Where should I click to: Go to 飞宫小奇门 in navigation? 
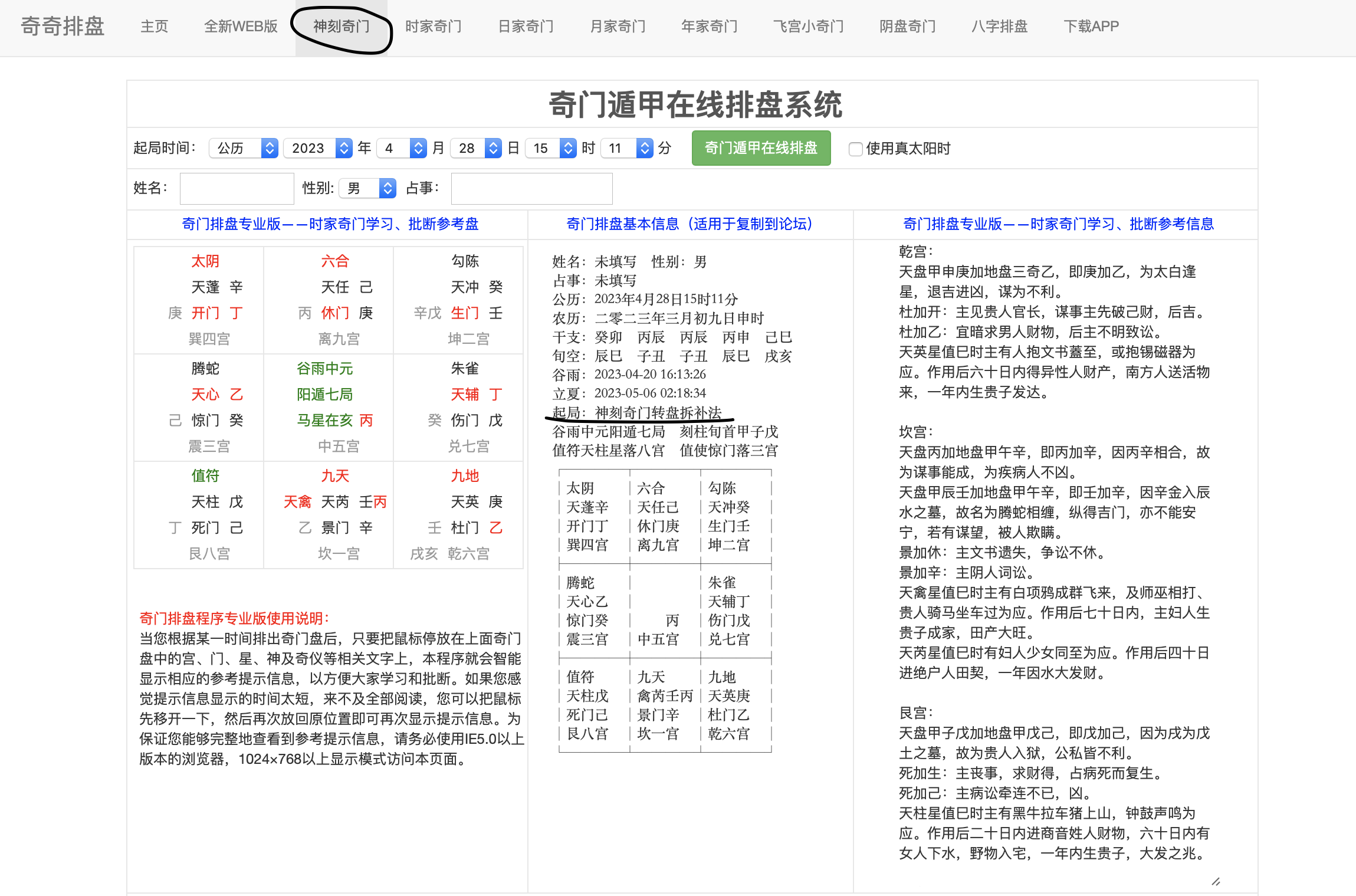[808, 27]
